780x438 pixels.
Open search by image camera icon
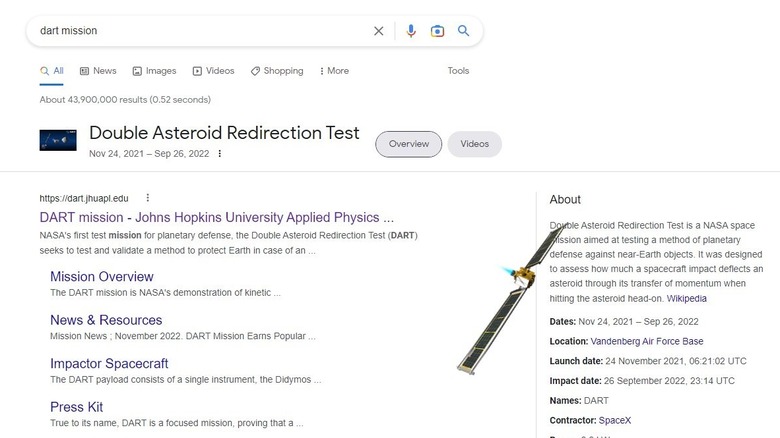437,31
